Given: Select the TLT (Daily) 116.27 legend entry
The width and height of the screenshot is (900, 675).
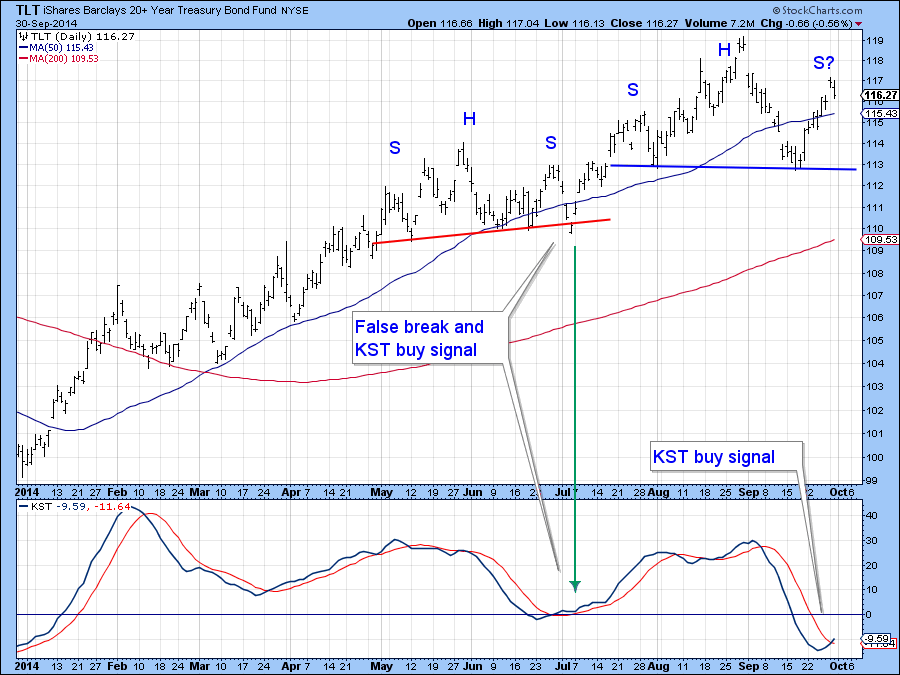Looking at the screenshot, I should point(83,37).
